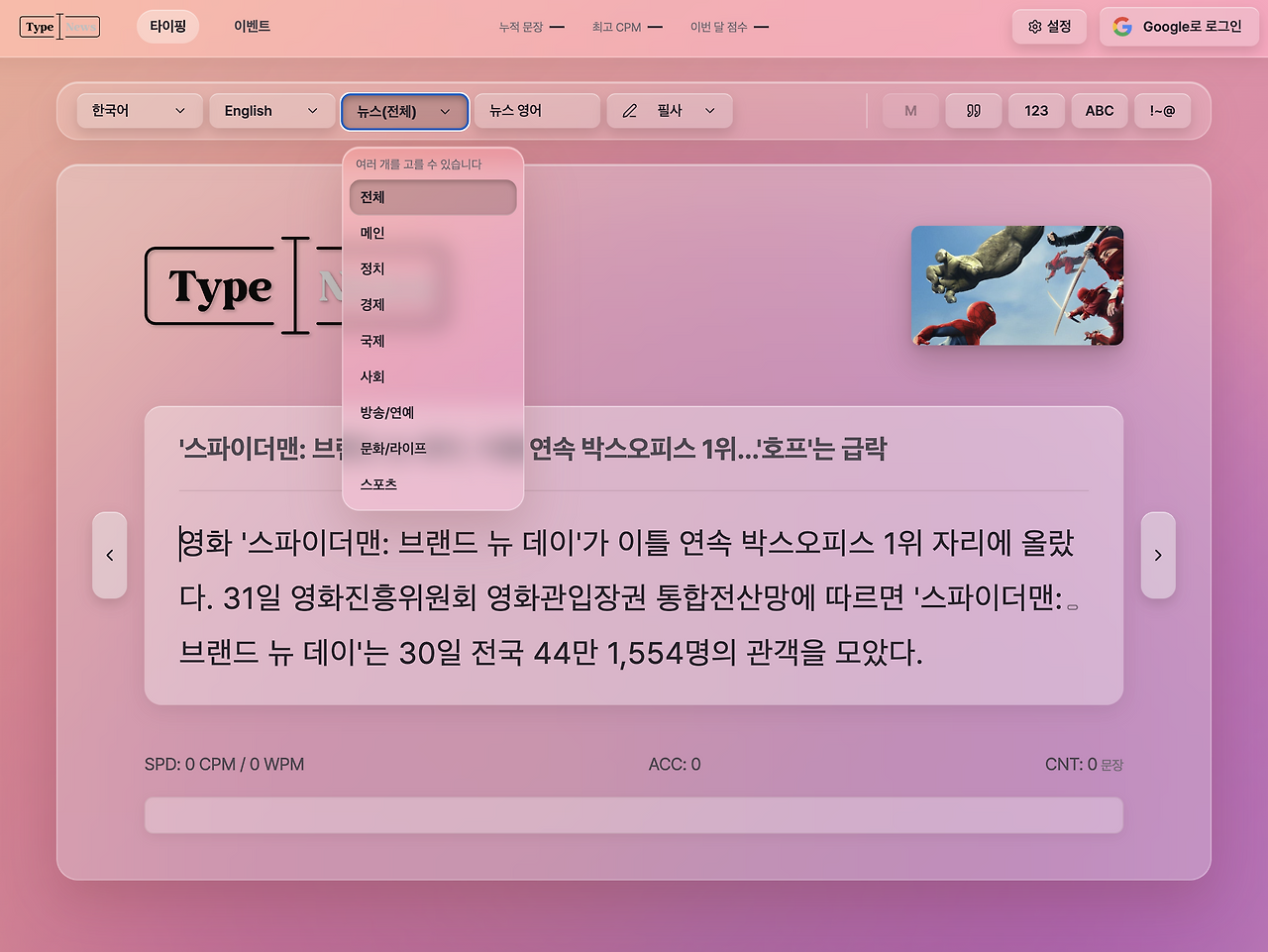The width and height of the screenshot is (1268, 952).
Task: Open the 한국어 language dropdown
Action: tap(140, 111)
